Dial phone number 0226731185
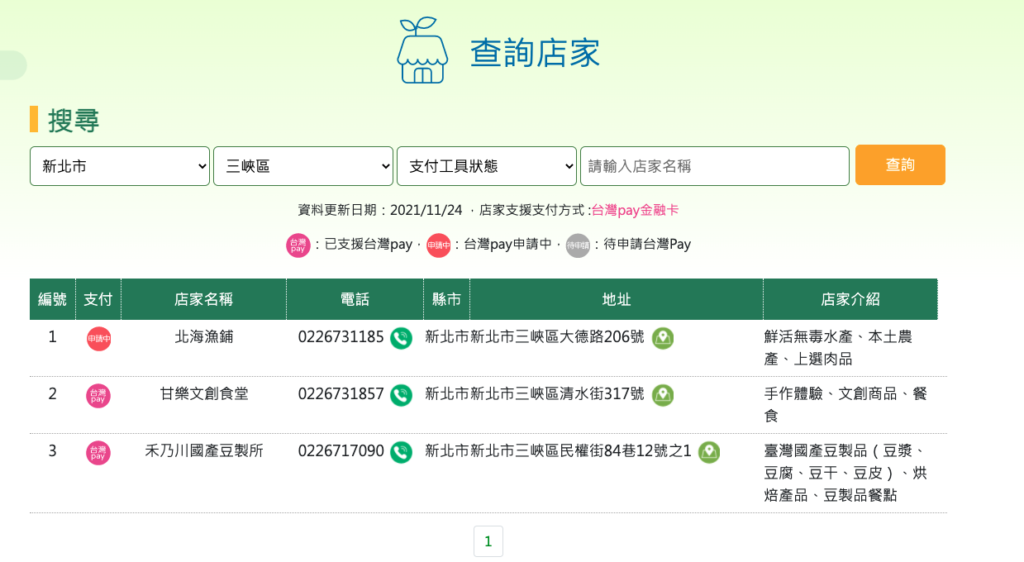Image resolution: width=1024 pixels, height=562 pixels. pyautogui.click(x=341, y=338)
